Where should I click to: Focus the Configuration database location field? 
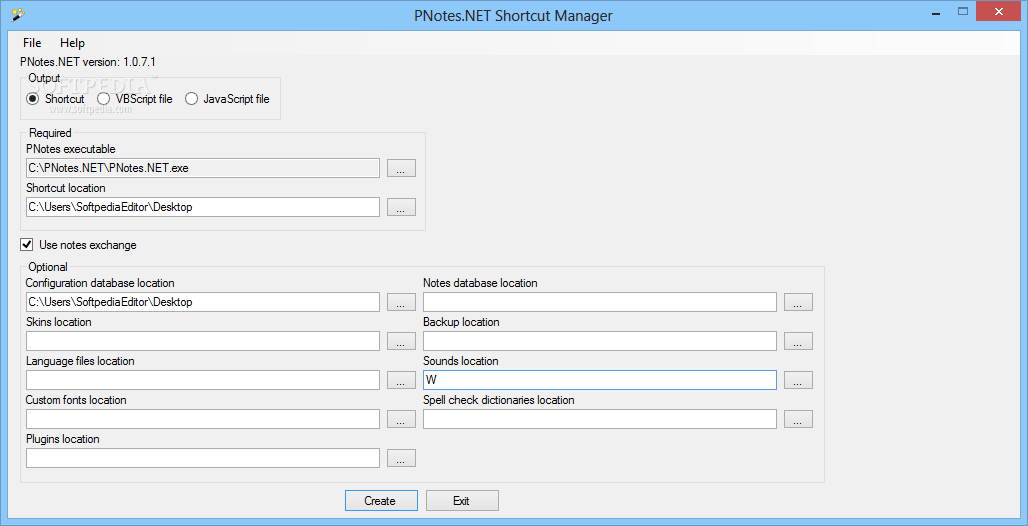point(203,302)
